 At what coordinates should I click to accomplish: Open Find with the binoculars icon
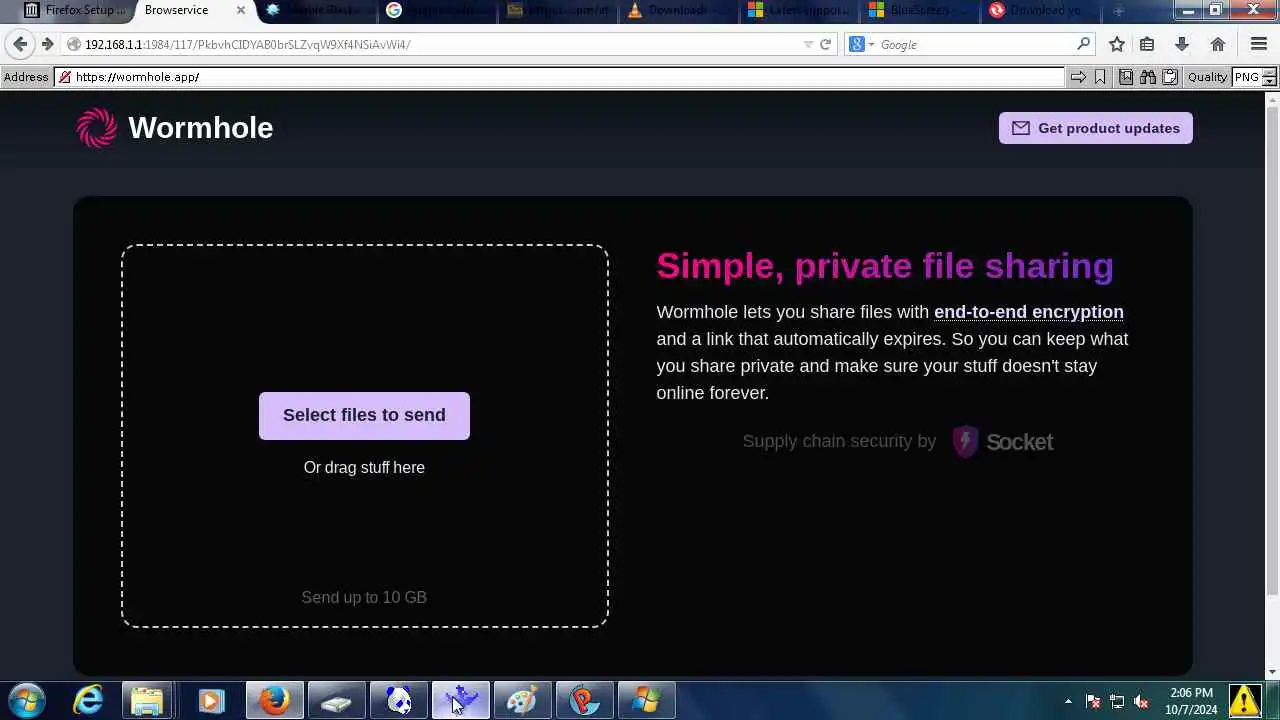point(1148,77)
